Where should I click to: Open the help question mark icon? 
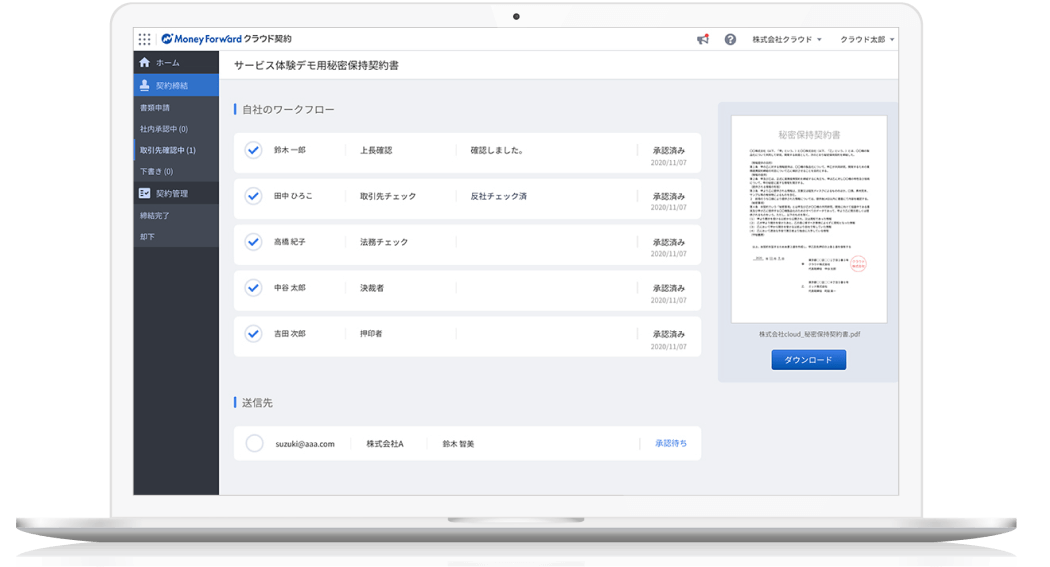point(730,39)
